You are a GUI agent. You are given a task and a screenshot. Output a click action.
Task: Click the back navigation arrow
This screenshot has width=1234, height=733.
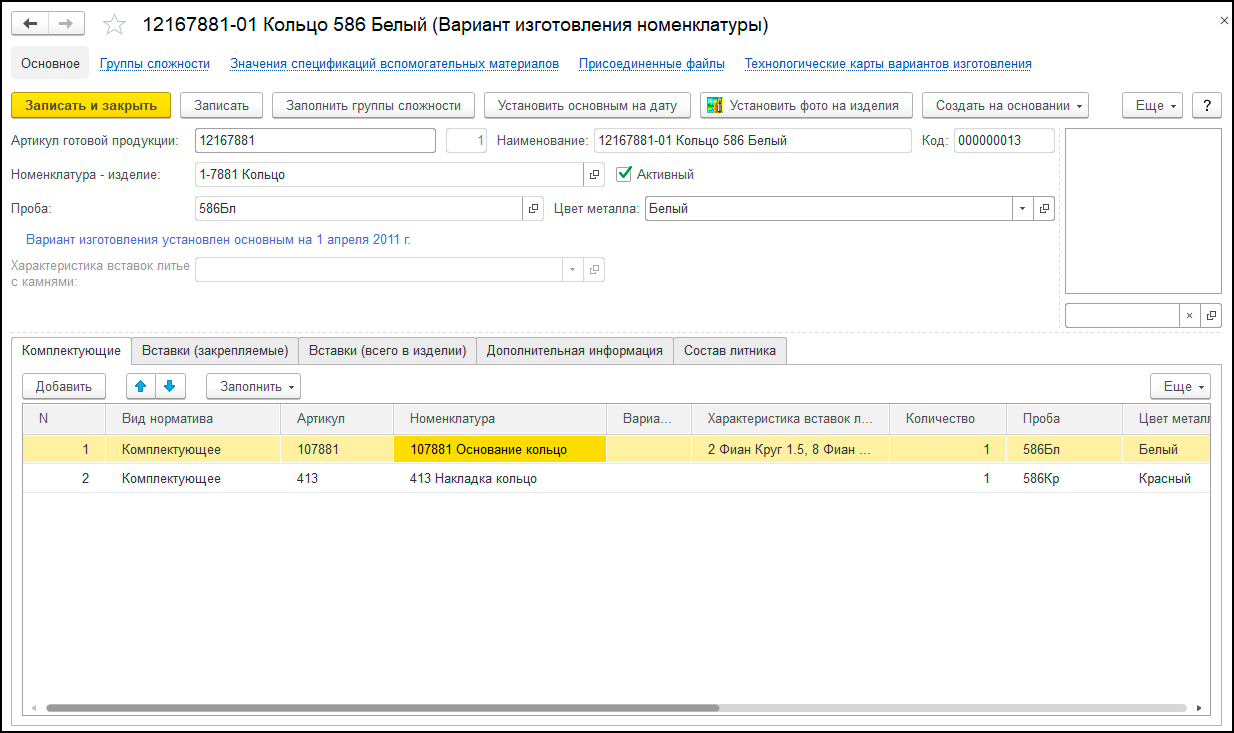click(x=30, y=24)
